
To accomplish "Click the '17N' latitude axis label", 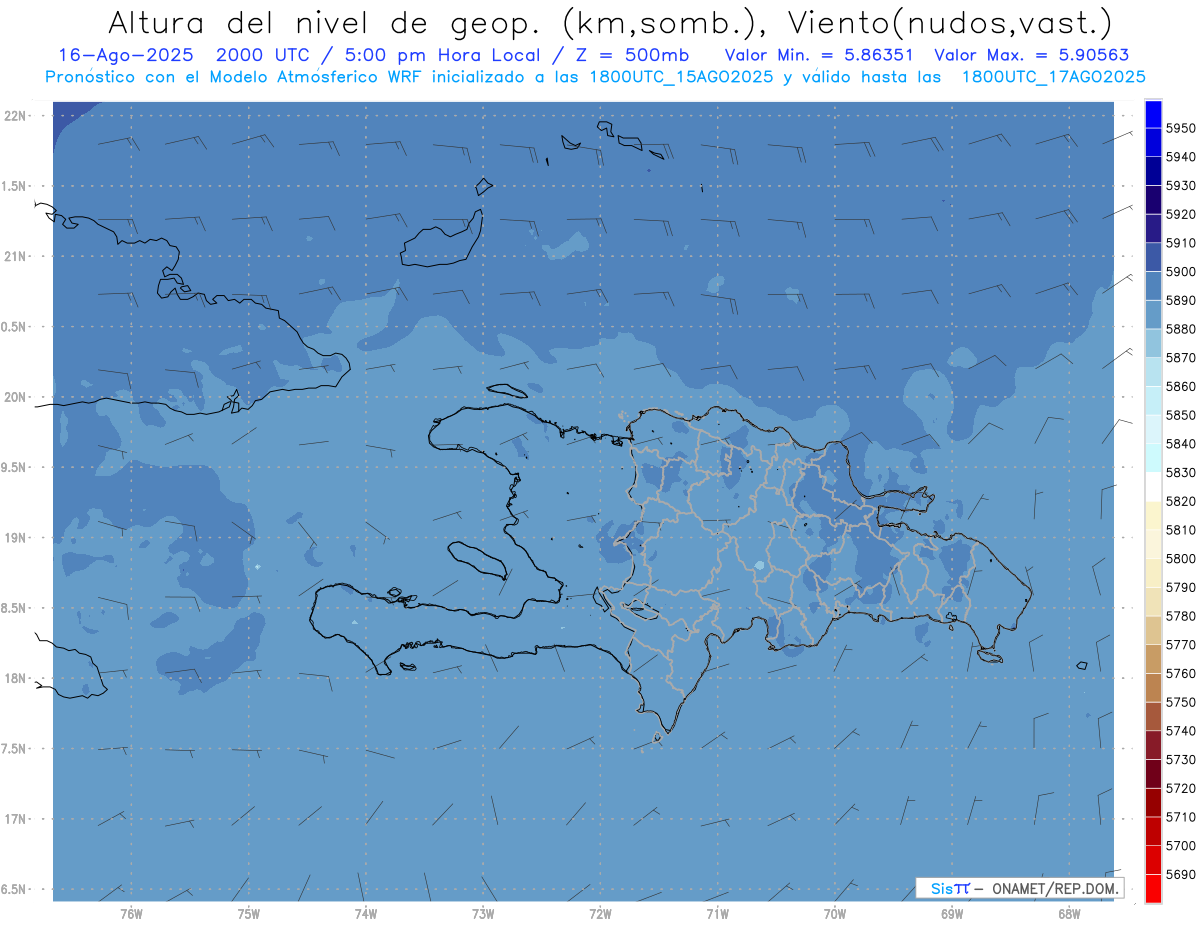I will [x=17, y=819].
